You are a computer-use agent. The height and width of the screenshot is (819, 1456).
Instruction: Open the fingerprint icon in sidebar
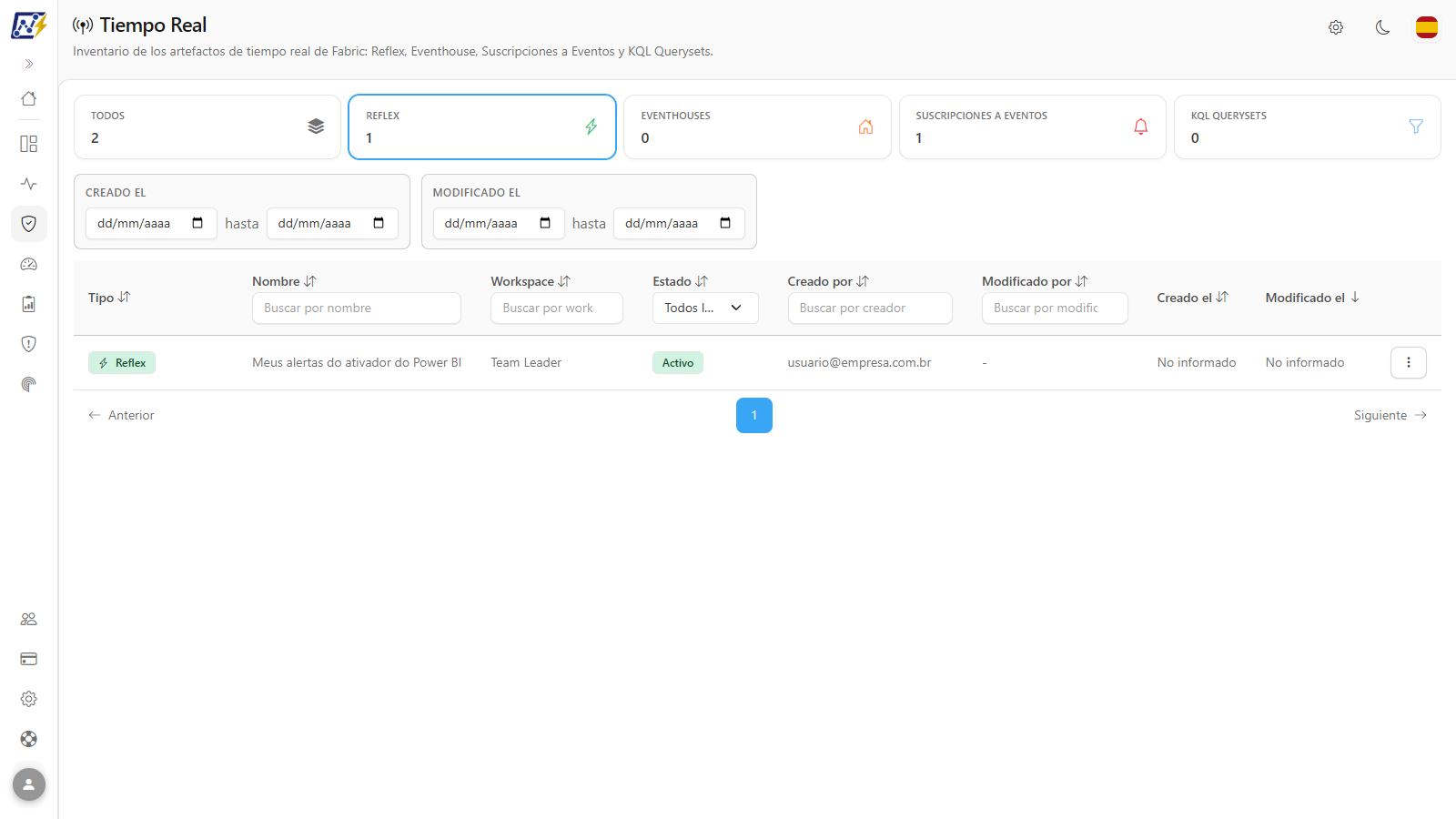pyautogui.click(x=29, y=384)
